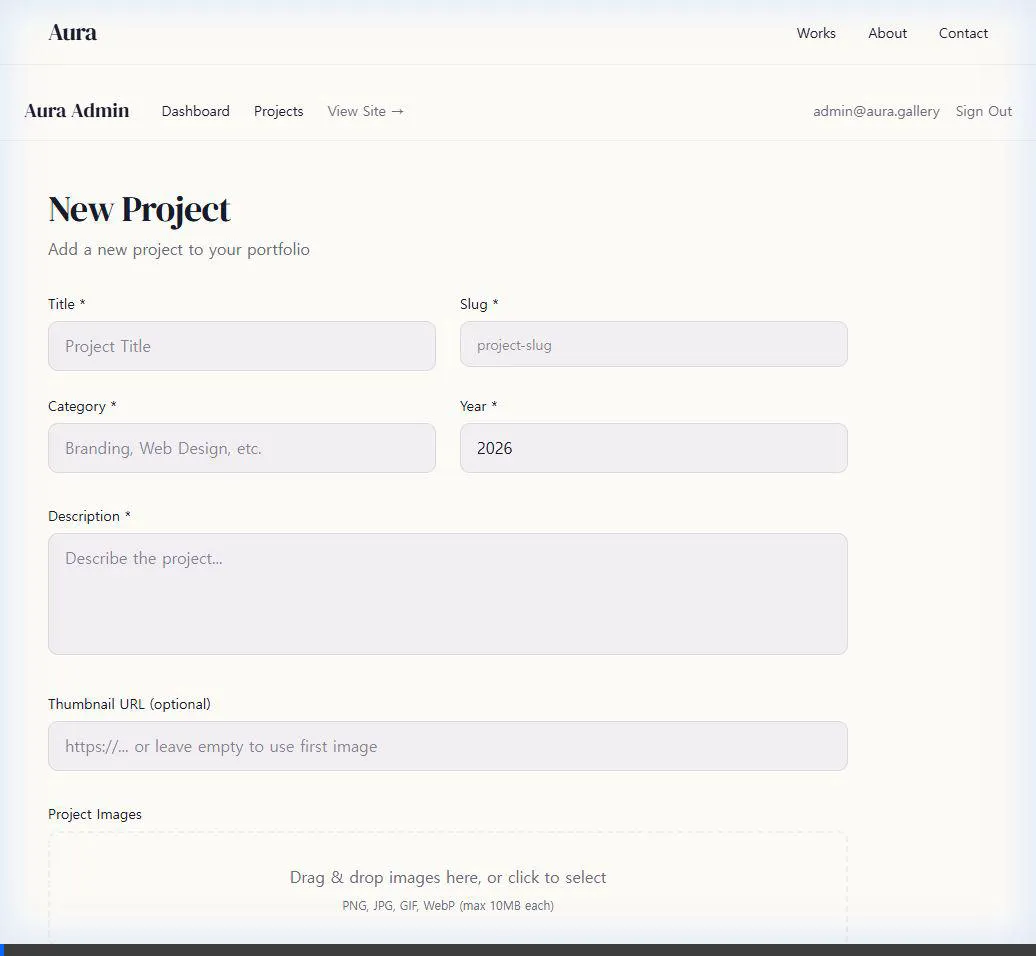This screenshot has height=956, width=1036.
Task: Open View Site arrow link
Action: (365, 111)
